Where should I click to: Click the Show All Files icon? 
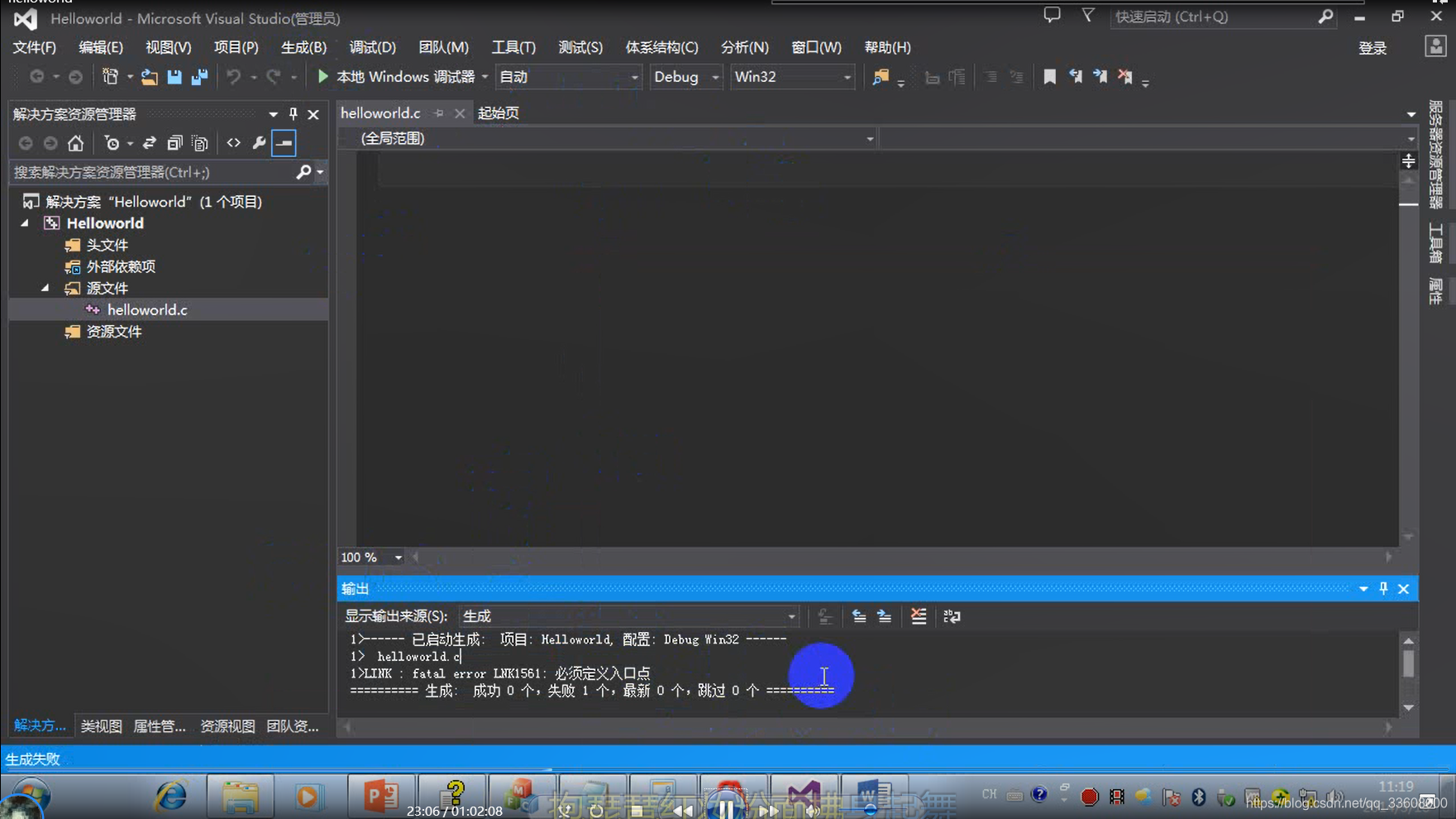(200, 143)
